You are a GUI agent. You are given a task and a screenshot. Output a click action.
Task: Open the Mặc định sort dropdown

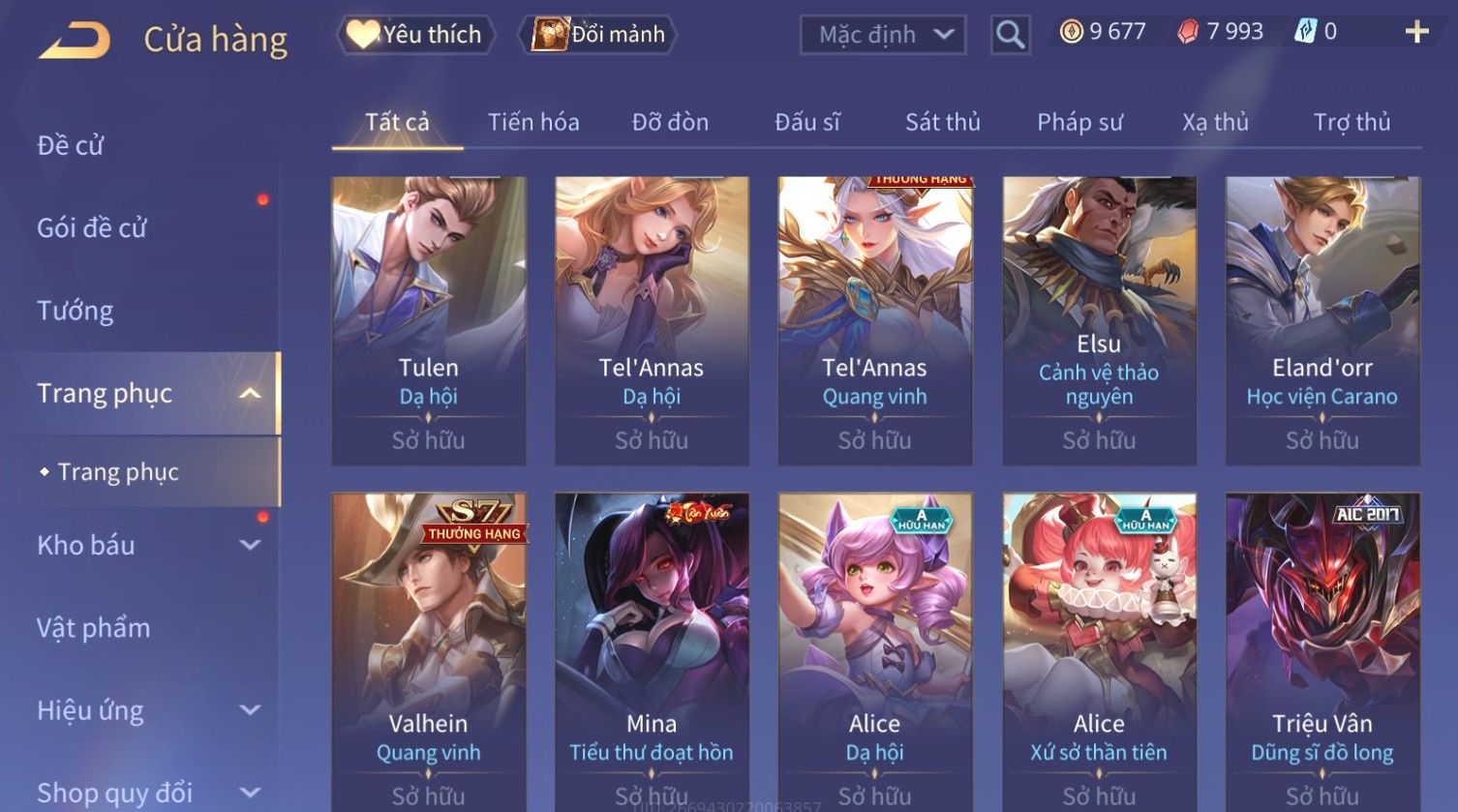[x=883, y=35]
